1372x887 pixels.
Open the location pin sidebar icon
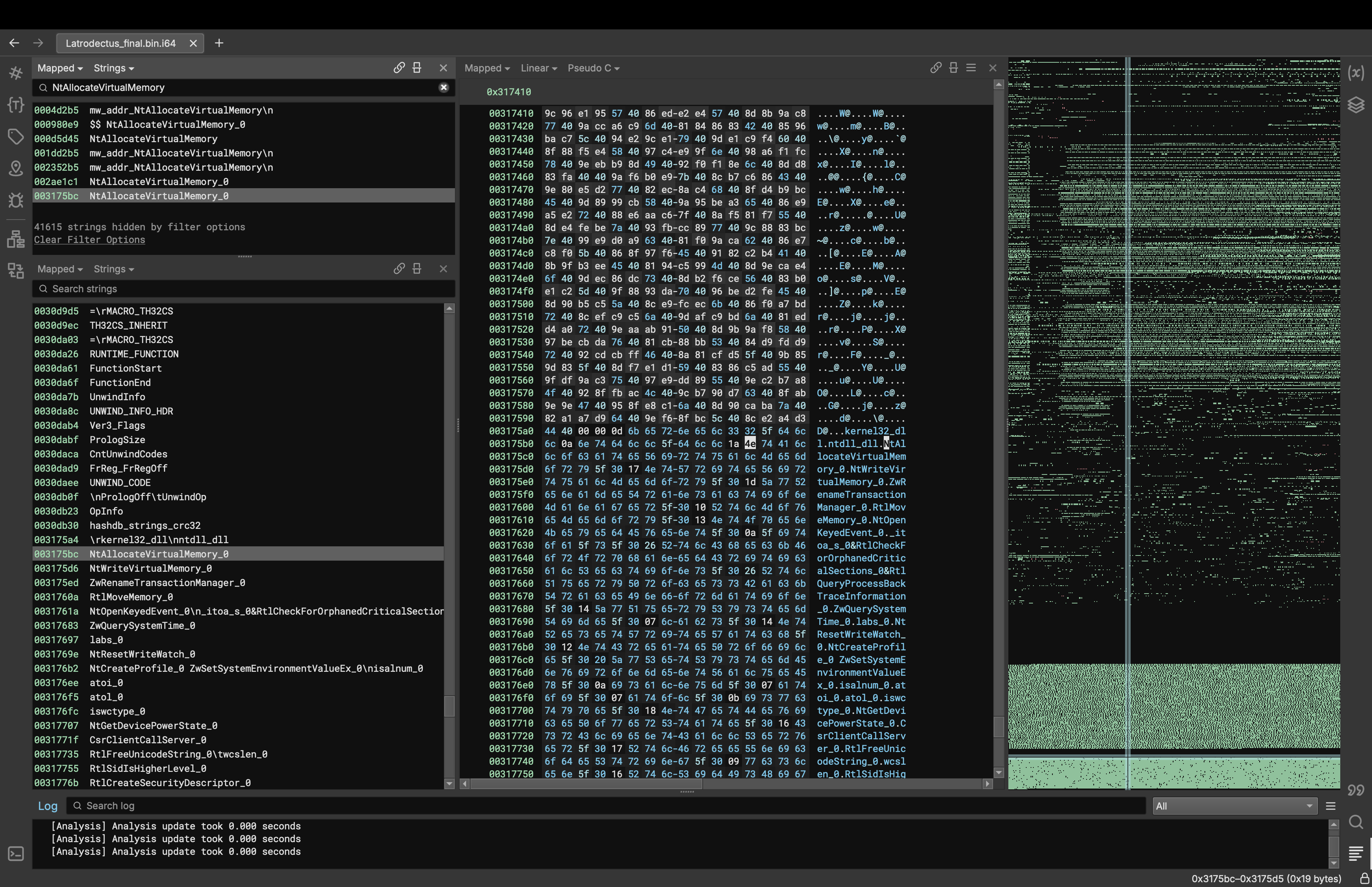point(15,168)
